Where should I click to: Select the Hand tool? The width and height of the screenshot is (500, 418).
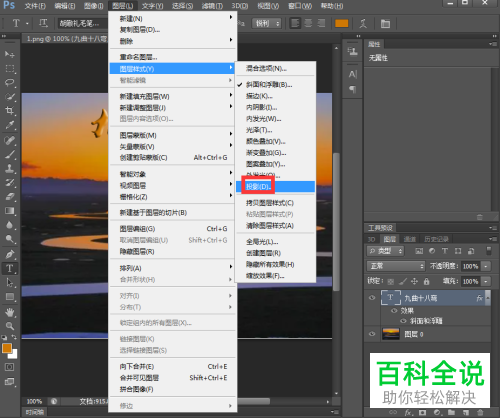tap(10, 312)
